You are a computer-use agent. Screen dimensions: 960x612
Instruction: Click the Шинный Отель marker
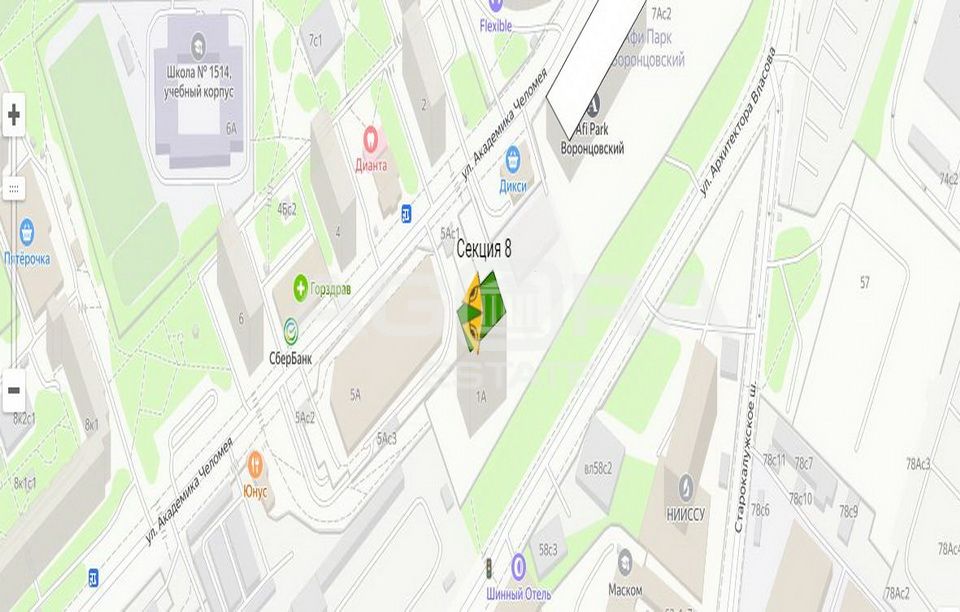519,567
